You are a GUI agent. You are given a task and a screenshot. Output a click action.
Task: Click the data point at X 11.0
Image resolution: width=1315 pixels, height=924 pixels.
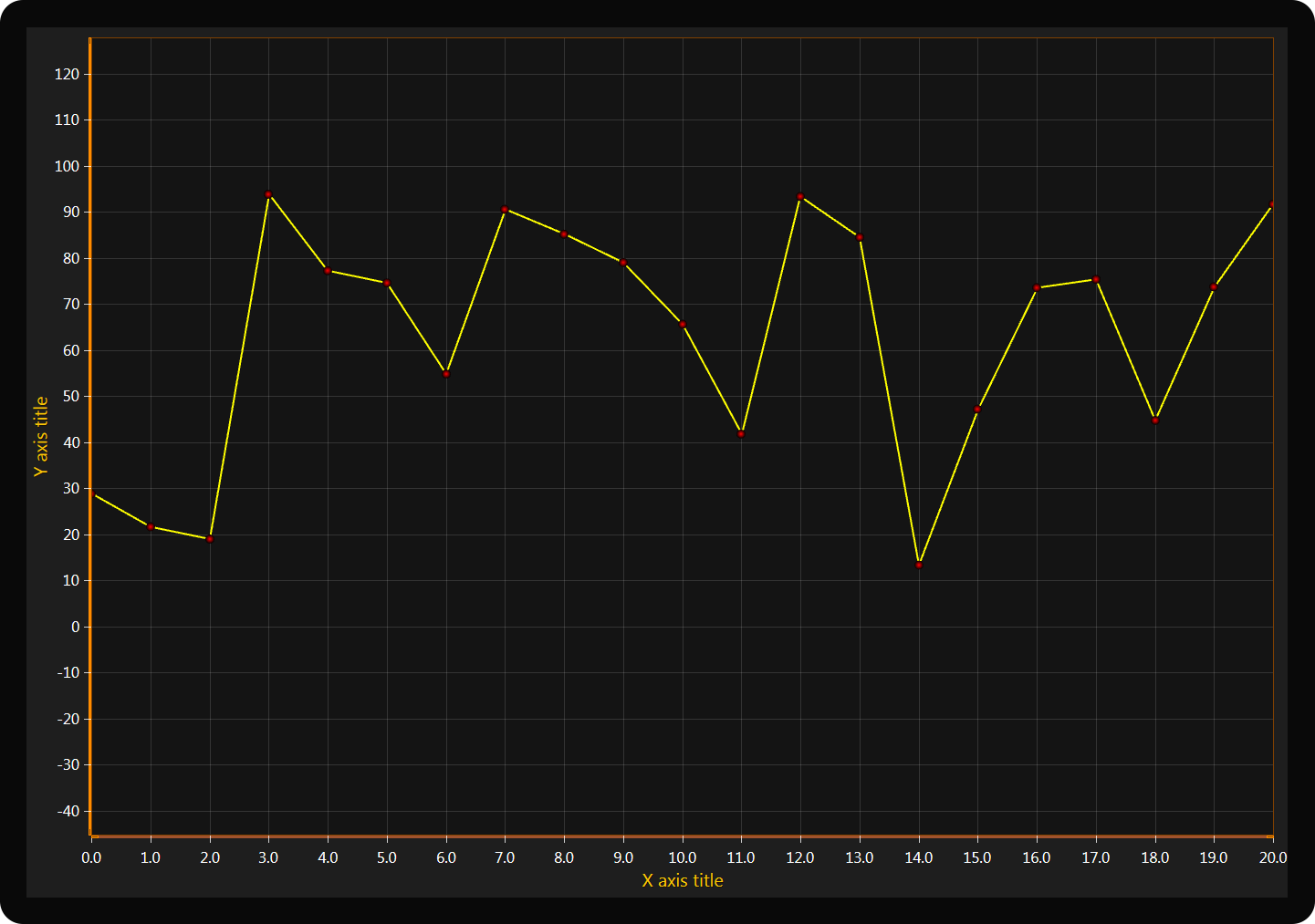[741, 434]
